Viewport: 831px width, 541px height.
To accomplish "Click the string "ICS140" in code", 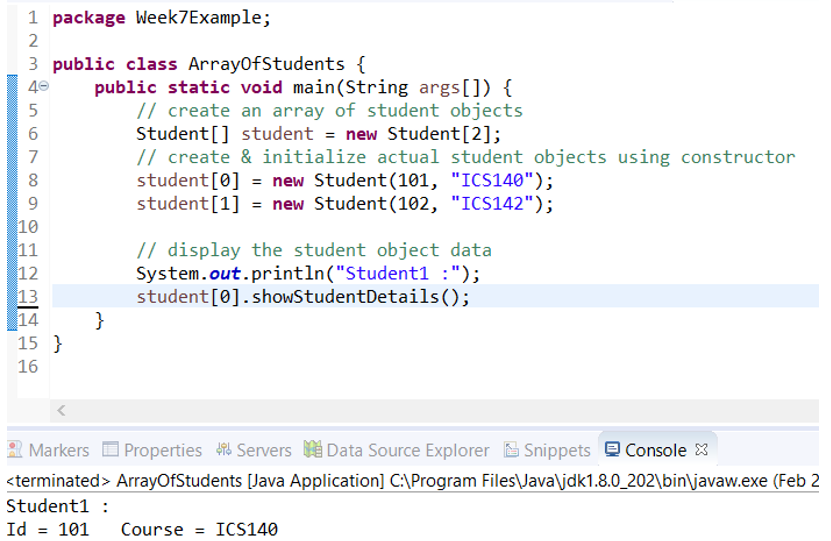I will pos(492,180).
